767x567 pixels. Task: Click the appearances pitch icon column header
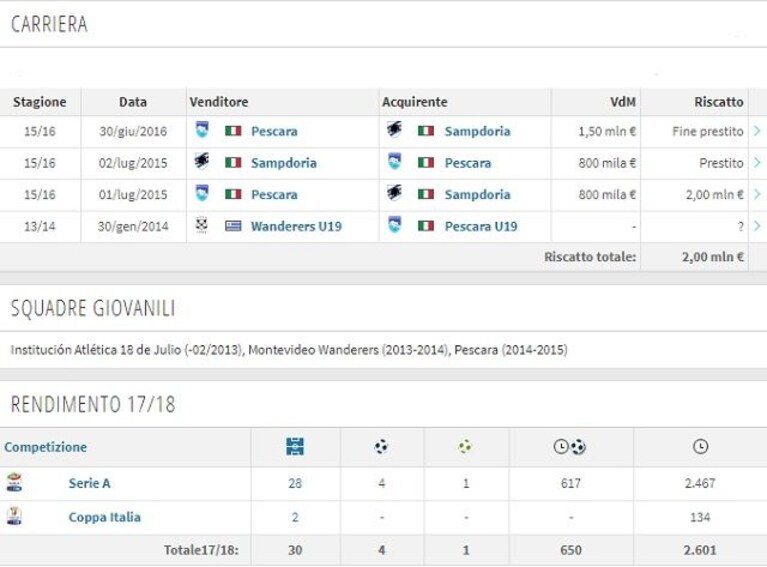(x=295, y=446)
